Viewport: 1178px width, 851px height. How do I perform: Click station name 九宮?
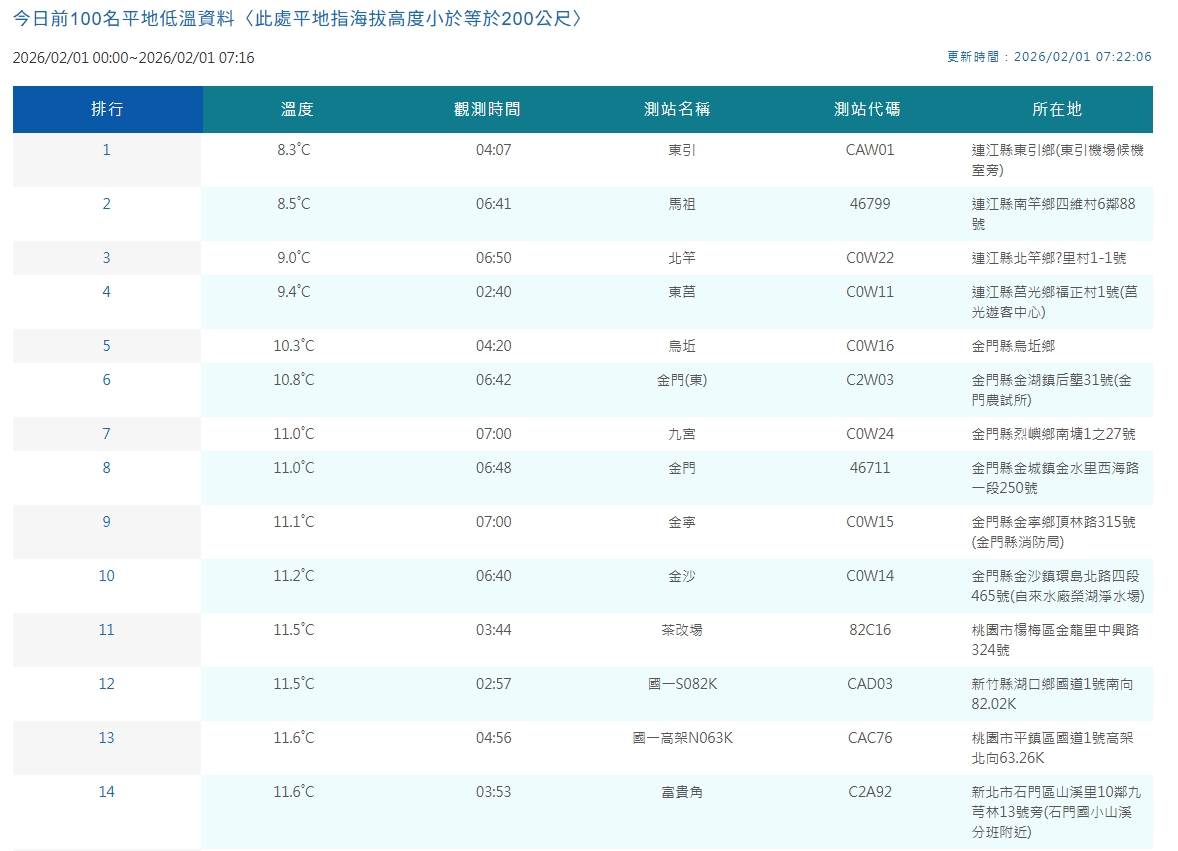682,434
